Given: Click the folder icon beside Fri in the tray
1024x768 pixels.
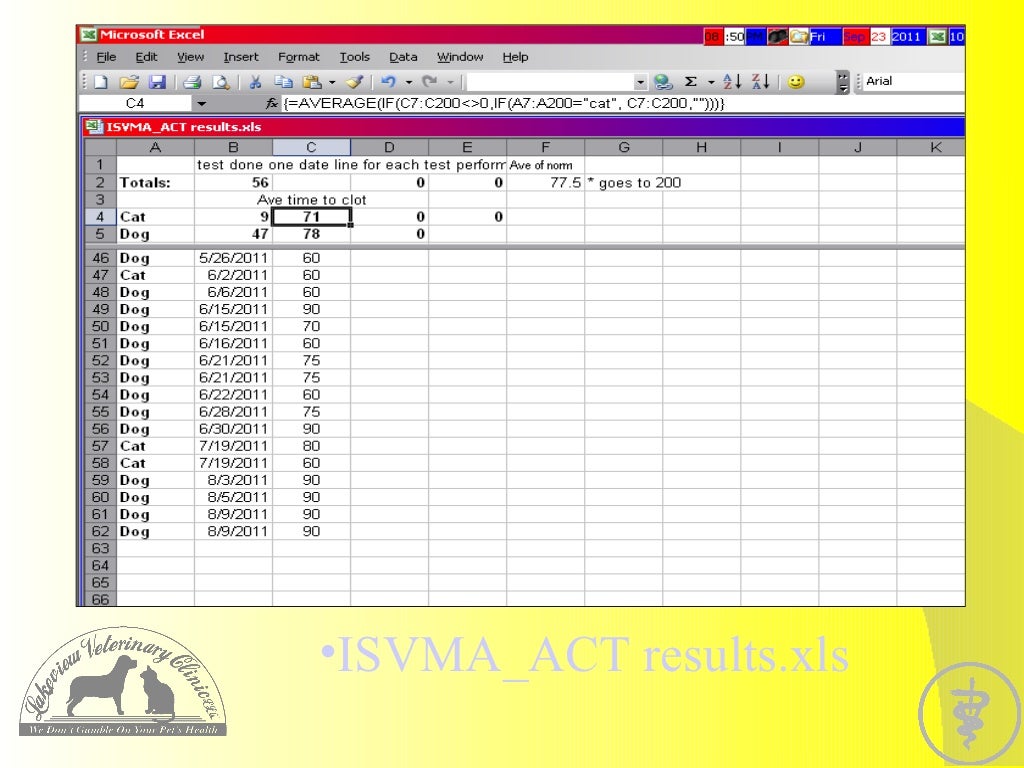Looking at the screenshot, I should 799,37.
